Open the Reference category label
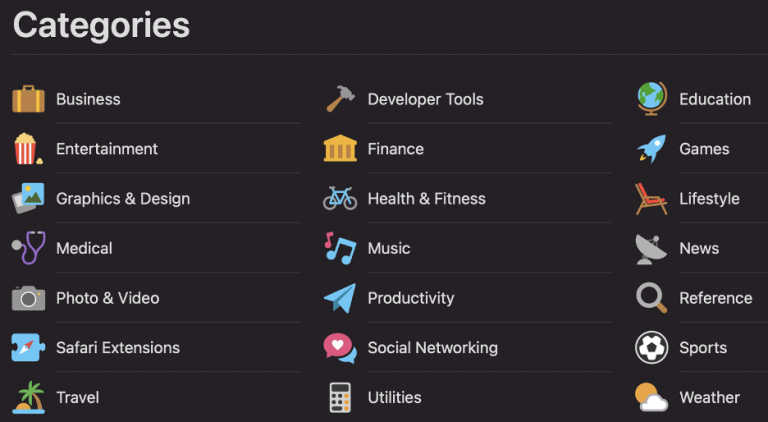 tap(716, 298)
